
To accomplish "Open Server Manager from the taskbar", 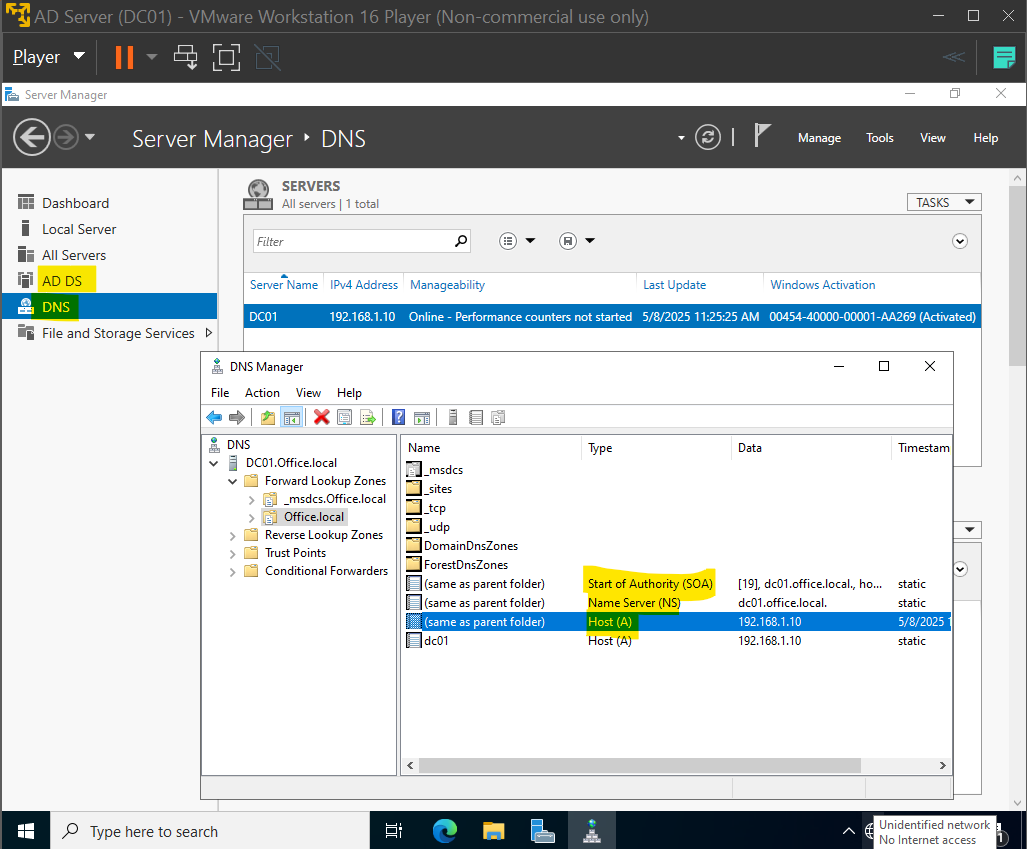I will (542, 831).
